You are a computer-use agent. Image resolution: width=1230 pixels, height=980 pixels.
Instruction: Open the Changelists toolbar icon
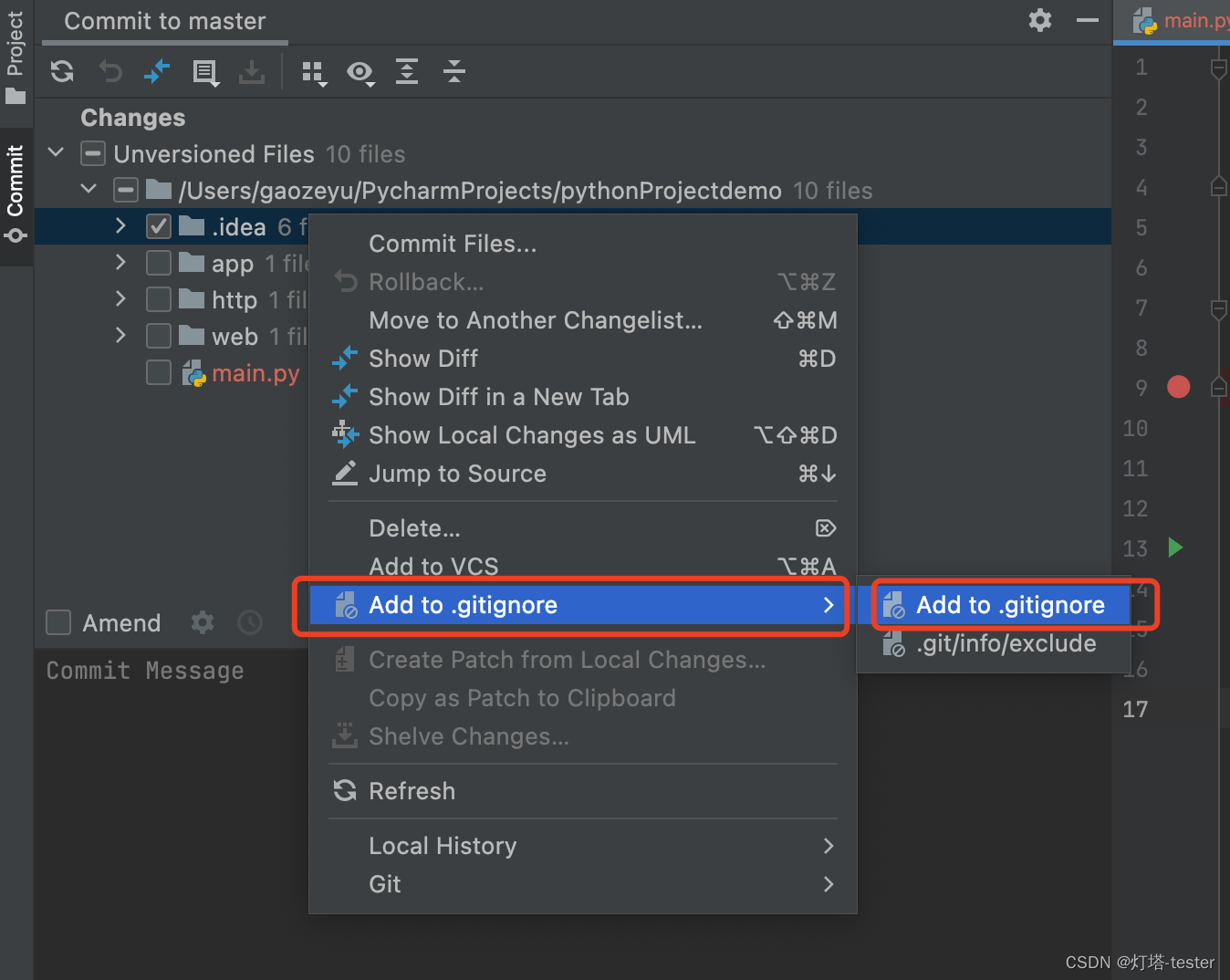[x=206, y=72]
